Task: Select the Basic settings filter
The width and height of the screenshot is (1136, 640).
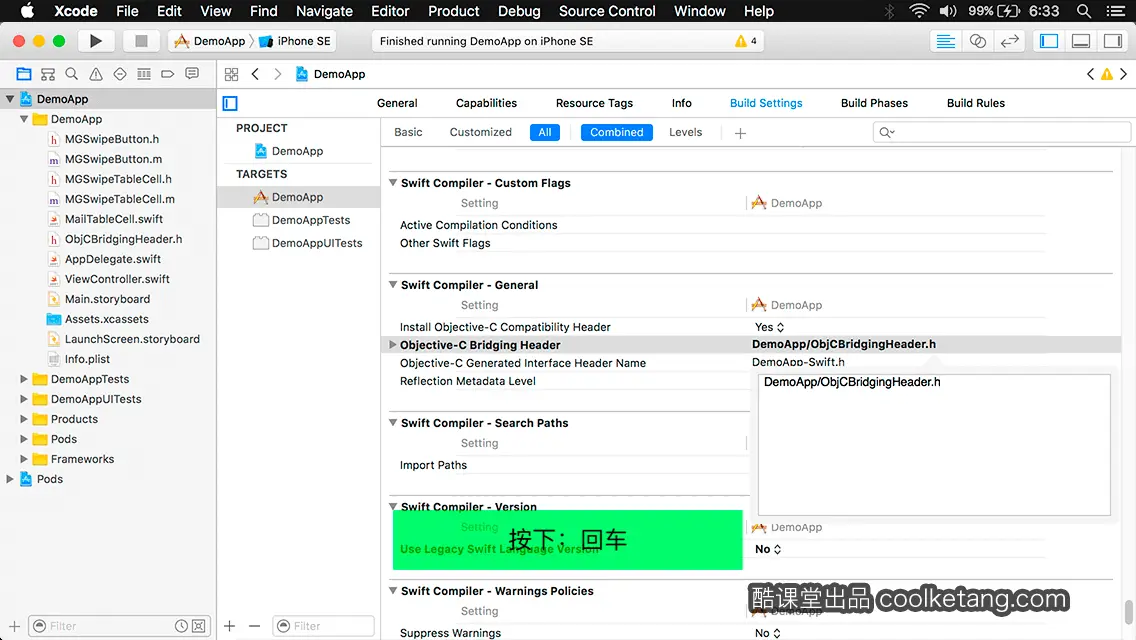Action: [409, 132]
